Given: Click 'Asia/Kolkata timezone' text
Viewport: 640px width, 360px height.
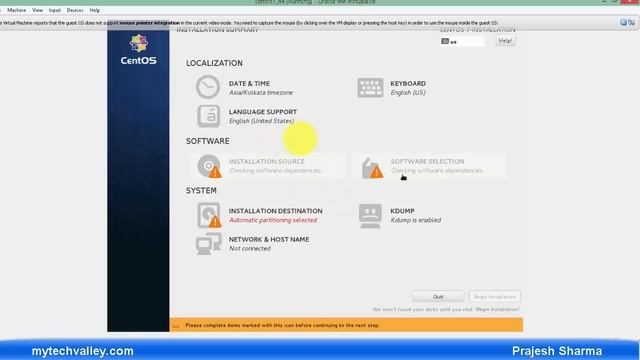Looking at the screenshot, I should pyautogui.click(x=261, y=93).
